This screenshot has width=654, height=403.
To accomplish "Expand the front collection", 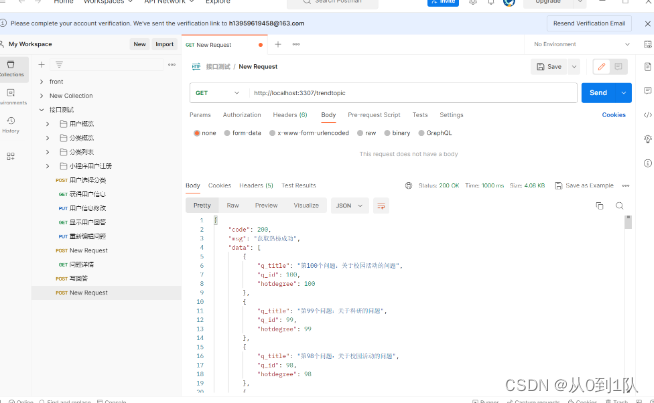I will [42, 82].
